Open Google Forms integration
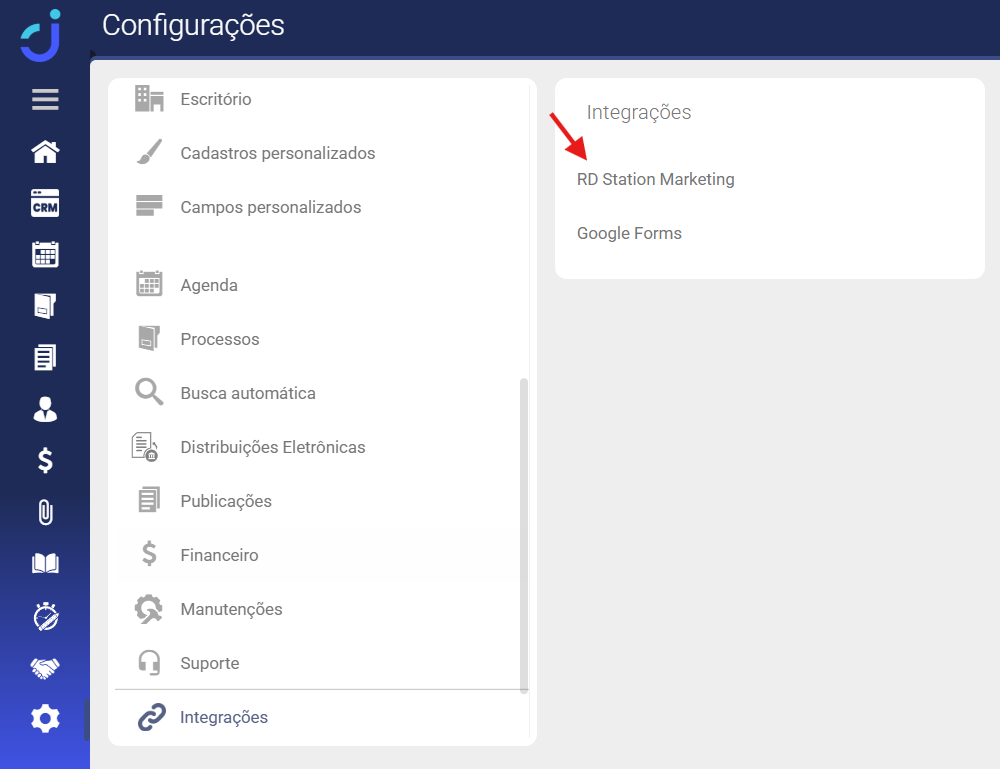1000x769 pixels. point(629,234)
